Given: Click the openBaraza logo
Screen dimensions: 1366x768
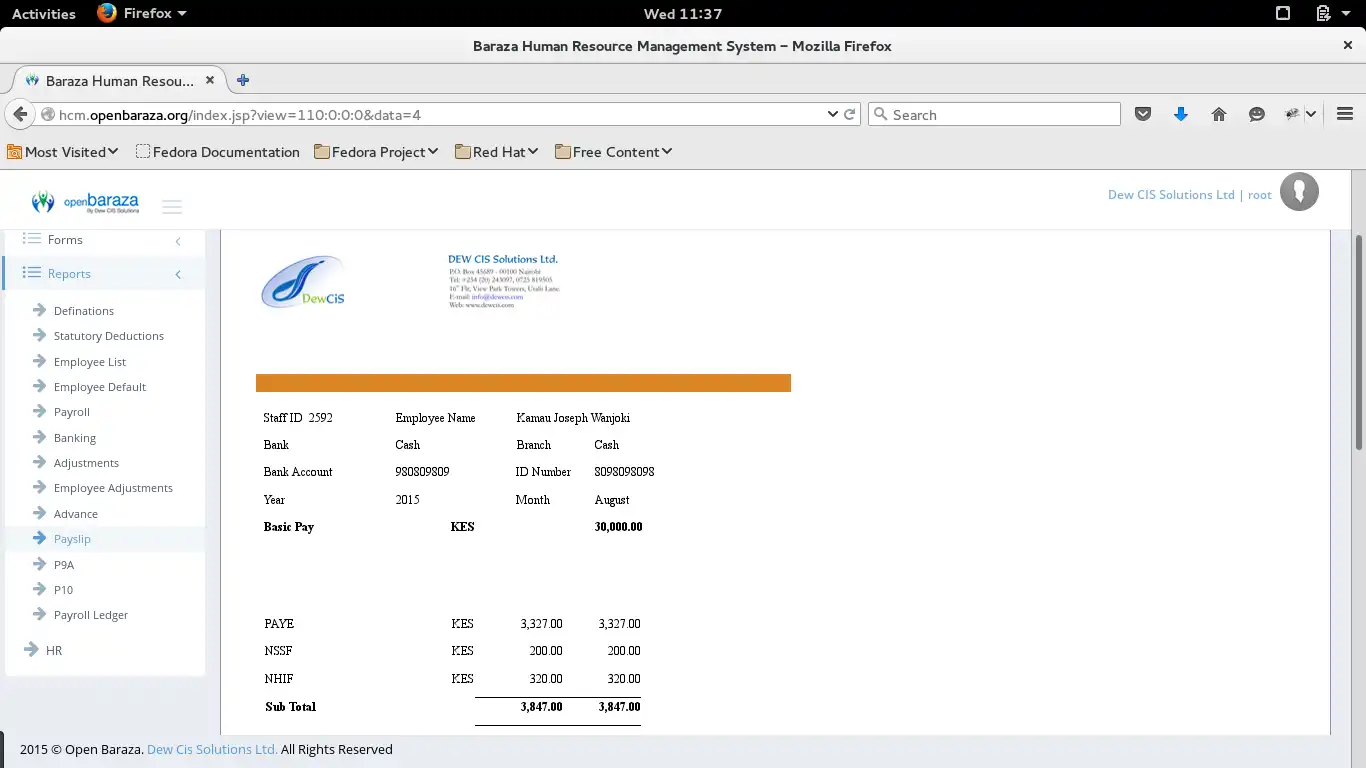Looking at the screenshot, I should click(85, 201).
